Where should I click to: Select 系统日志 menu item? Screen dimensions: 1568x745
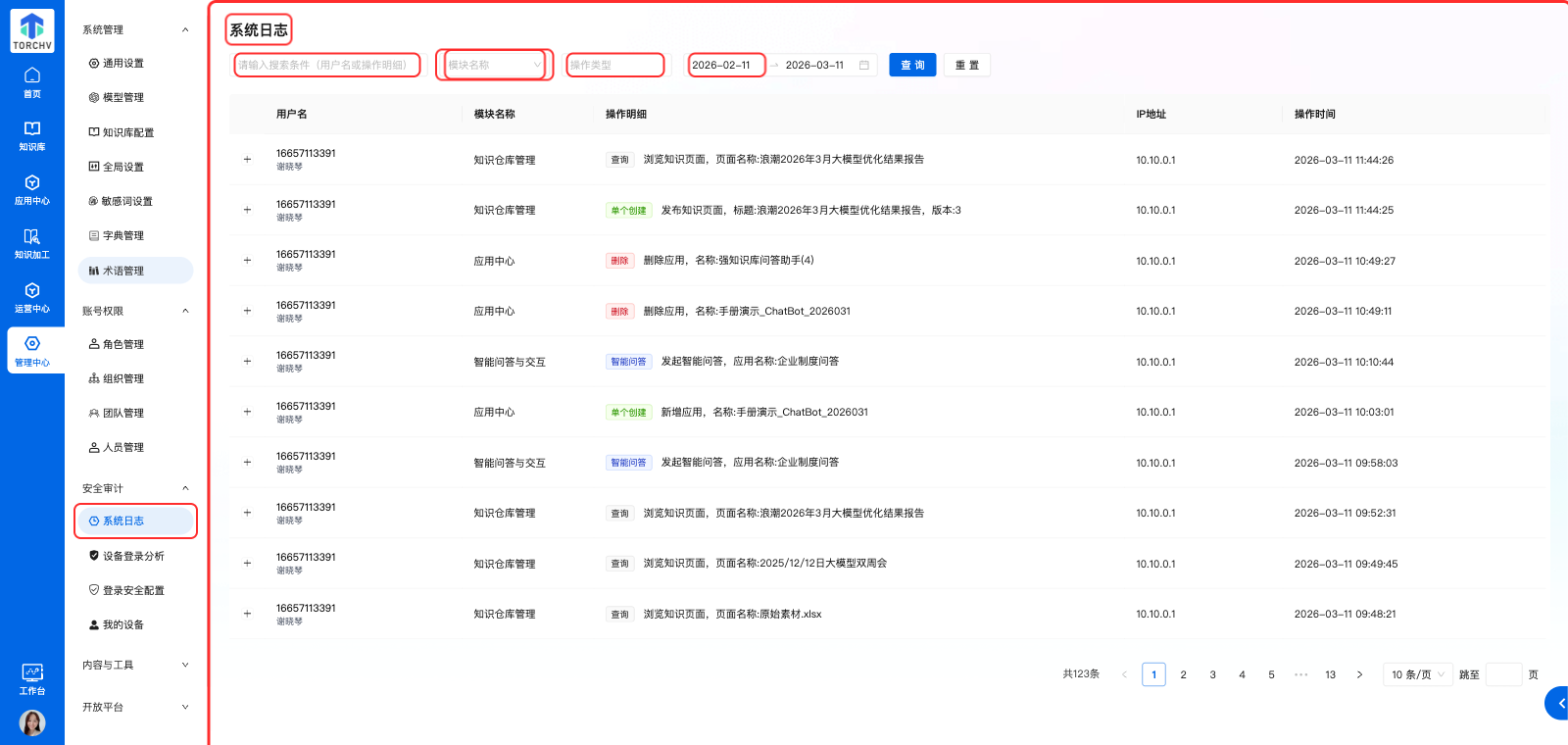[x=135, y=521]
